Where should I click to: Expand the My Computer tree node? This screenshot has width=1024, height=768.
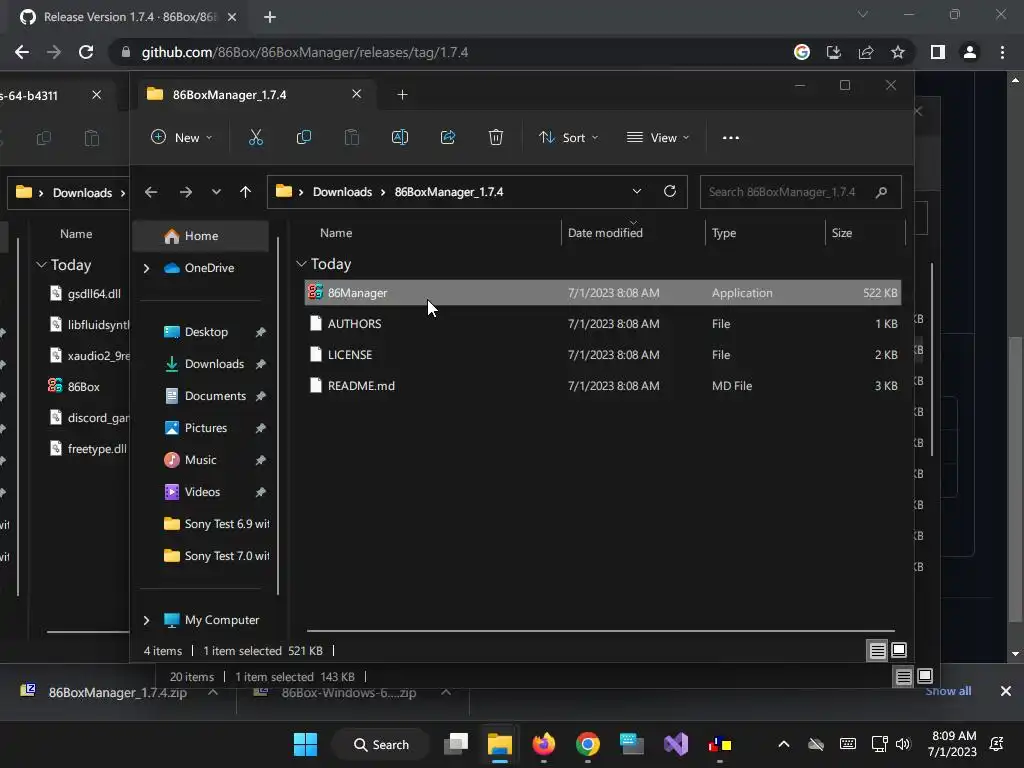click(146, 620)
